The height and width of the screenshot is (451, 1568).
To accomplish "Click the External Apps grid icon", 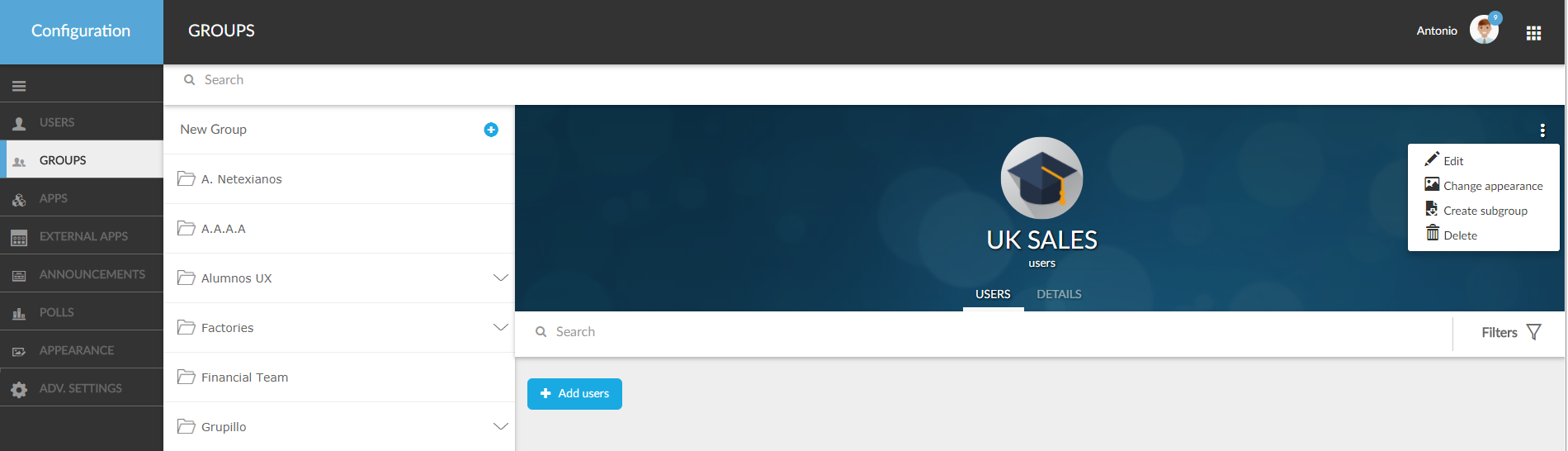I will click(19, 238).
